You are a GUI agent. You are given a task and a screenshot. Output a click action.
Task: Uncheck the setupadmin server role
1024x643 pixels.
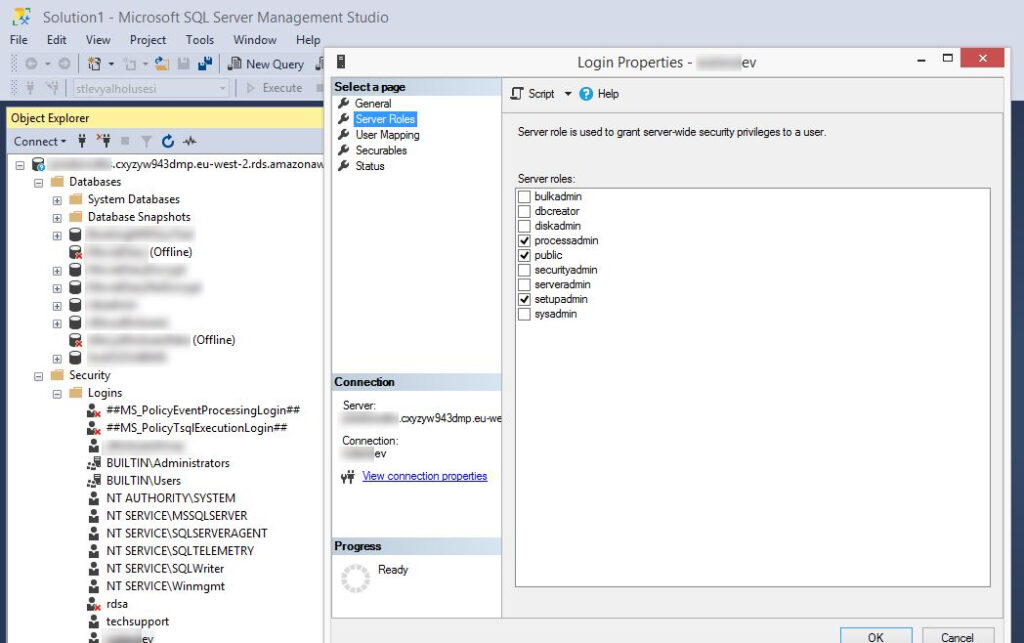(524, 300)
